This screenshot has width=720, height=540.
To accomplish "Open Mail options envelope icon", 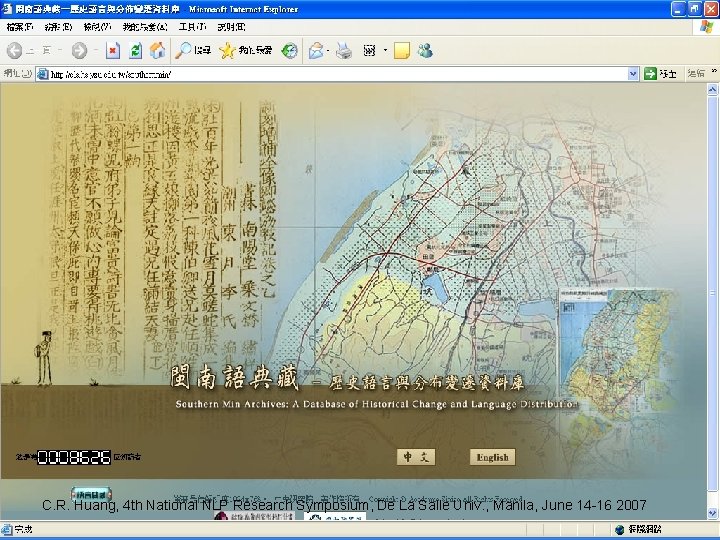I will (315, 51).
